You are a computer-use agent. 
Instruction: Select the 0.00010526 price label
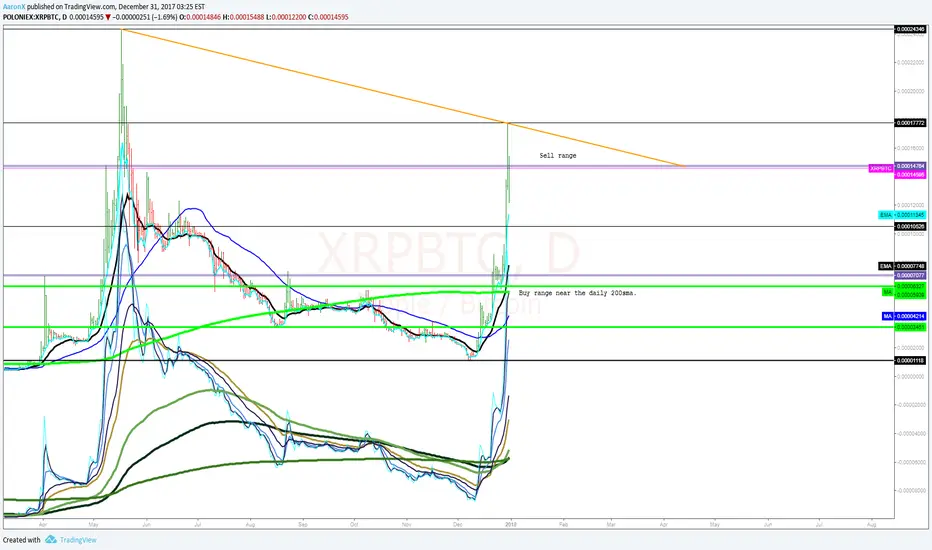(911, 227)
